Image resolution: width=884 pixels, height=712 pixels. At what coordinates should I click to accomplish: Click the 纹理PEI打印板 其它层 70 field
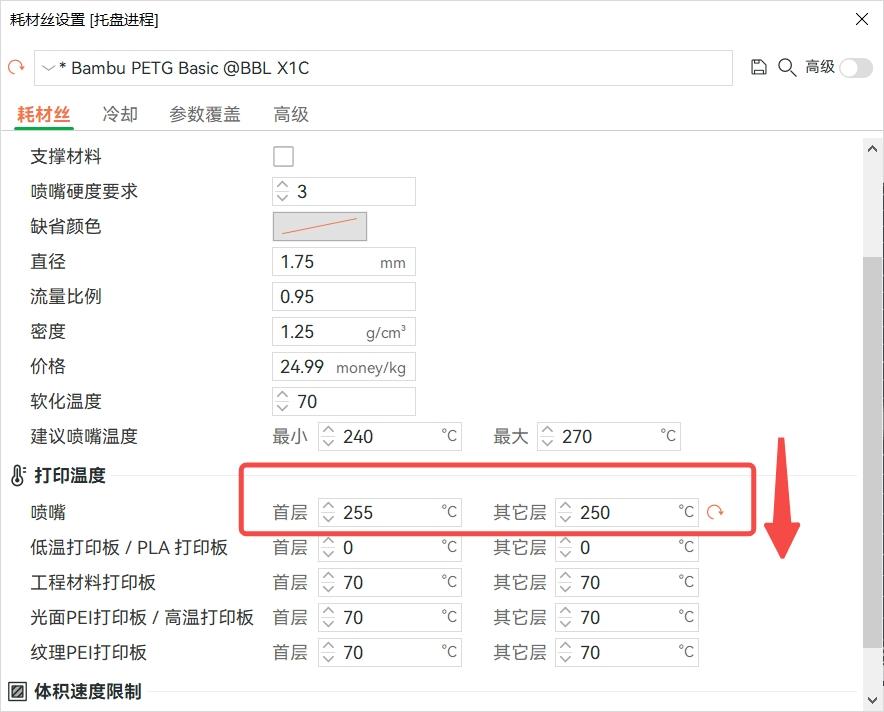tap(627, 652)
